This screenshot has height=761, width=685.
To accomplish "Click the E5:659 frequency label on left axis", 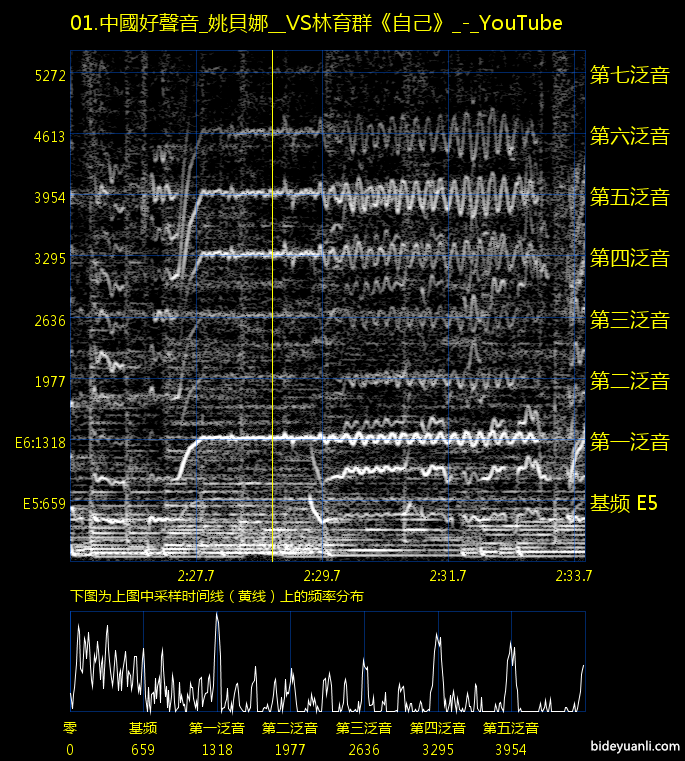I will tap(44, 504).
